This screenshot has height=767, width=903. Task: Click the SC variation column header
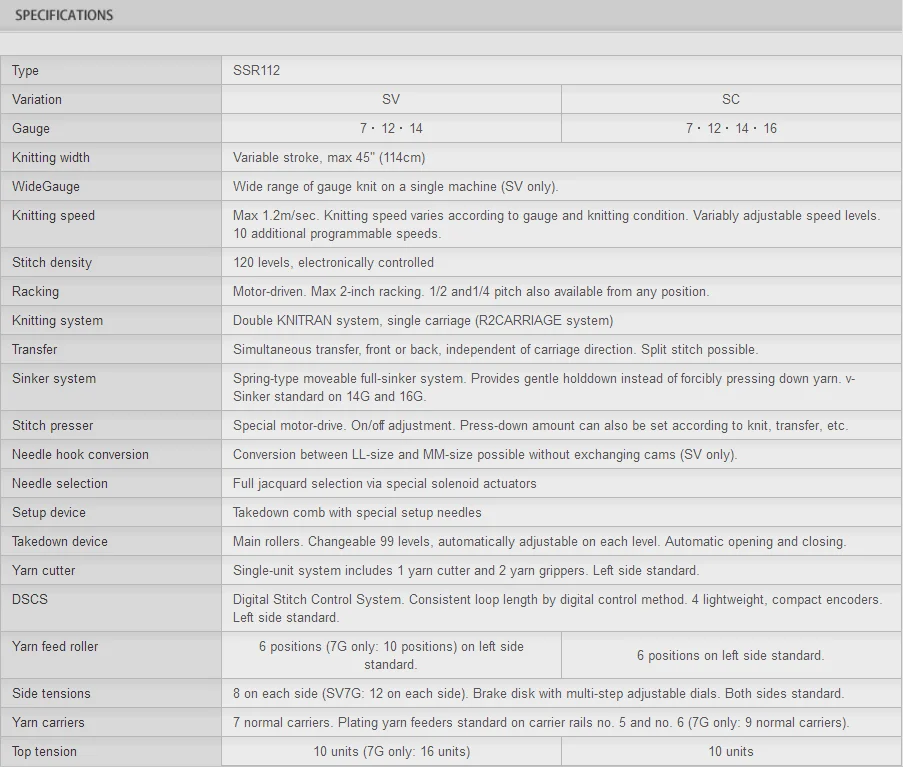[731, 100]
